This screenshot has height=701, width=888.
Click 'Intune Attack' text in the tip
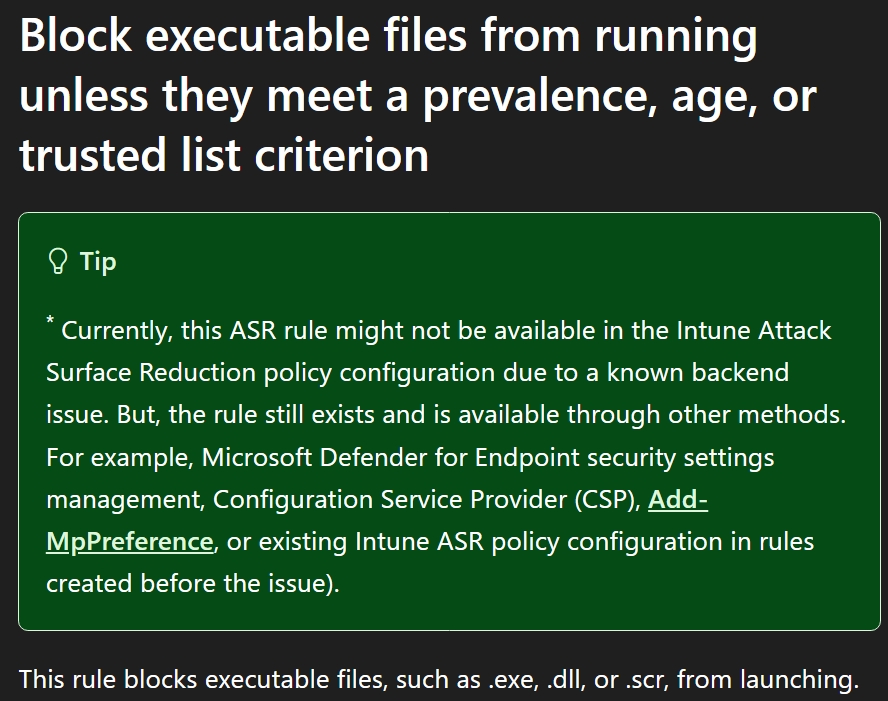pyautogui.click(x=754, y=331)
